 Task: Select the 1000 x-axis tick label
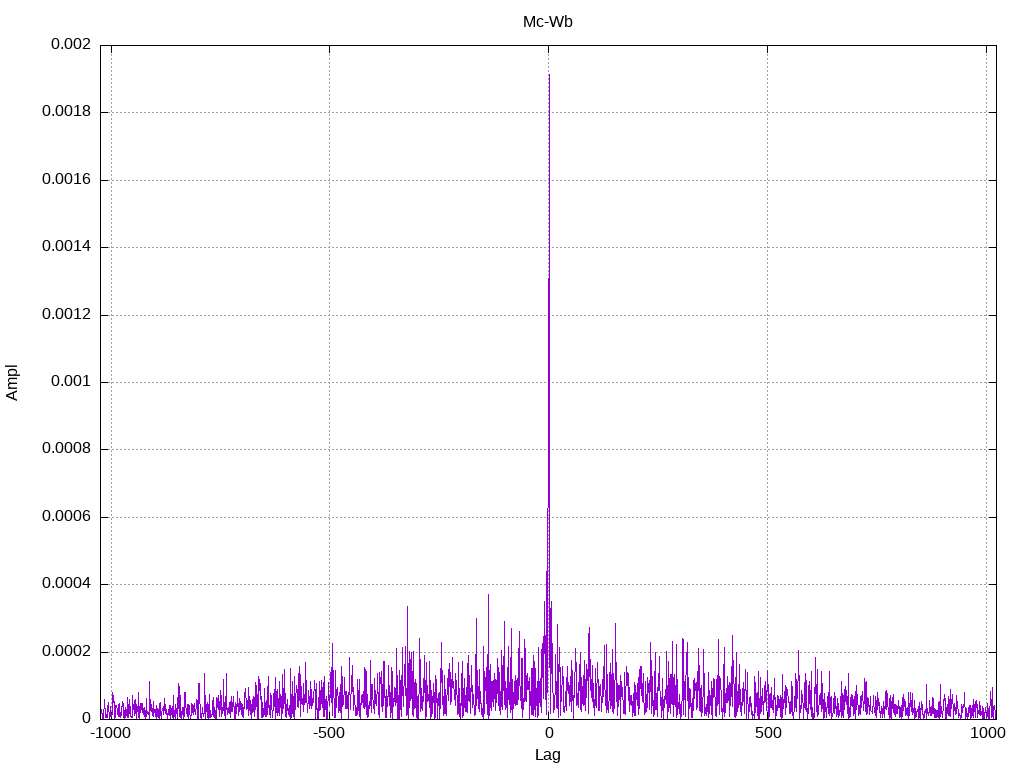point(987,733)
